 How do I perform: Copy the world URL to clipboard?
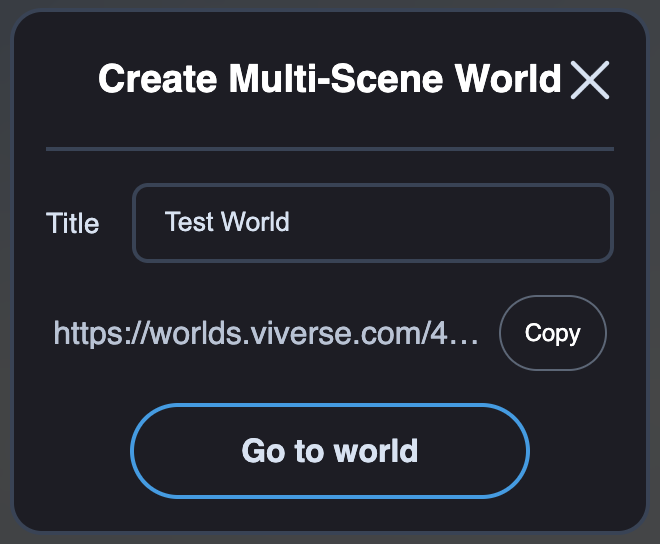tap(552, 333)
